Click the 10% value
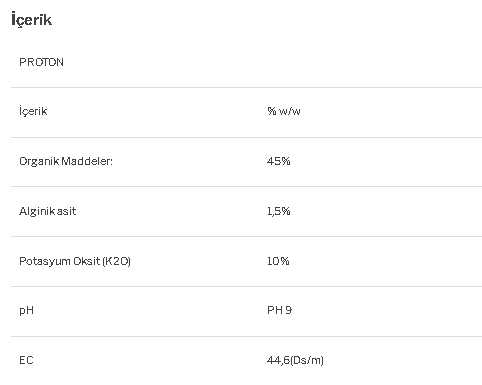 pos(278,261)
